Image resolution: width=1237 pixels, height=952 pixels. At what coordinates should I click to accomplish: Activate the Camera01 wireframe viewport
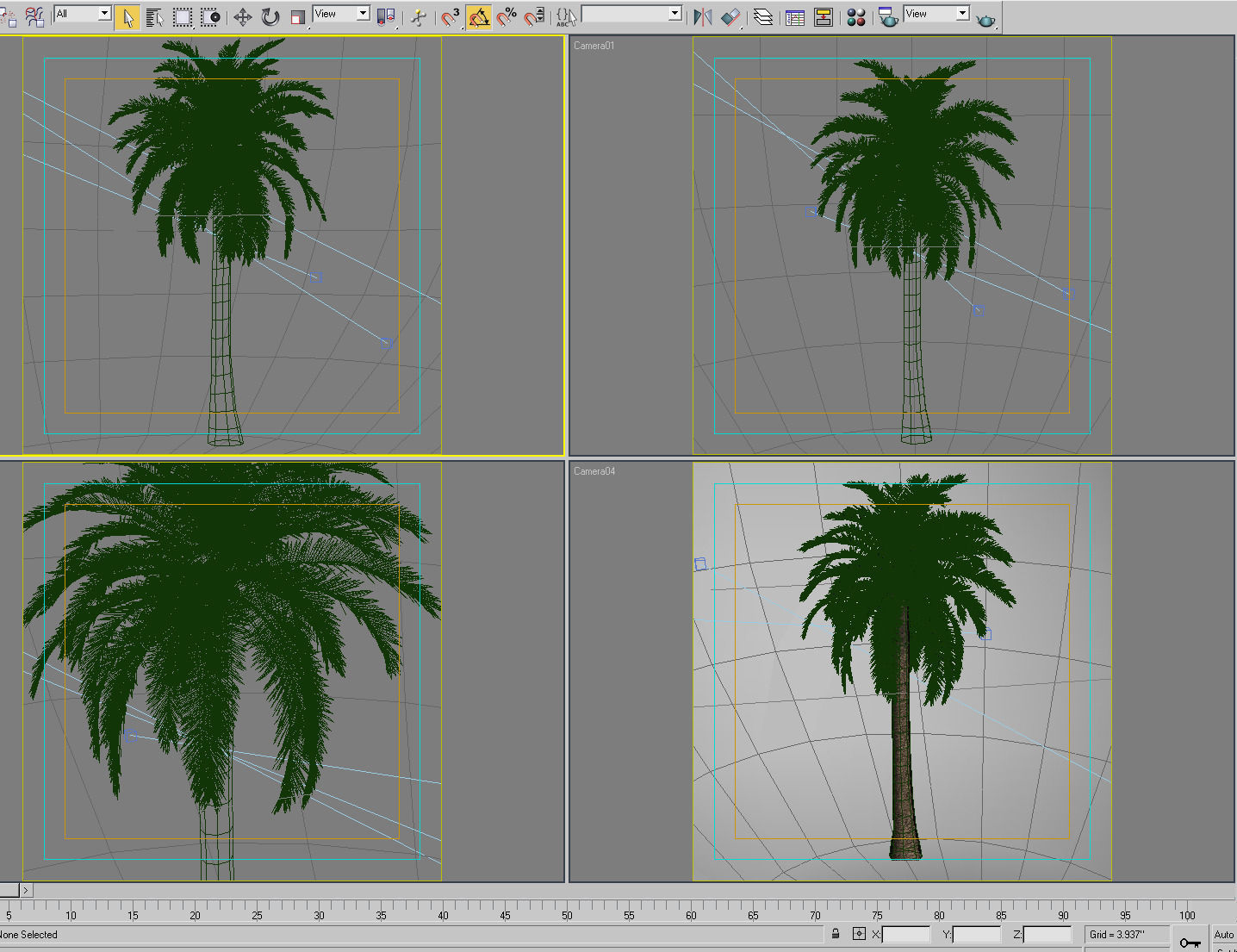tap(902, 246)
